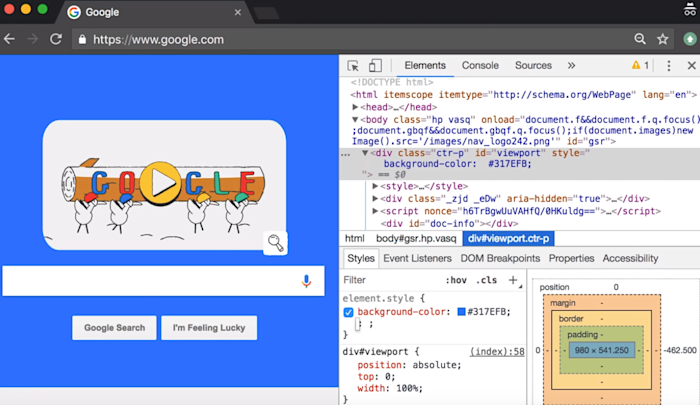Click the #317EFB color value text
Image resolution: width=700 pixels, height=405 pixels.
coord(487,312)
